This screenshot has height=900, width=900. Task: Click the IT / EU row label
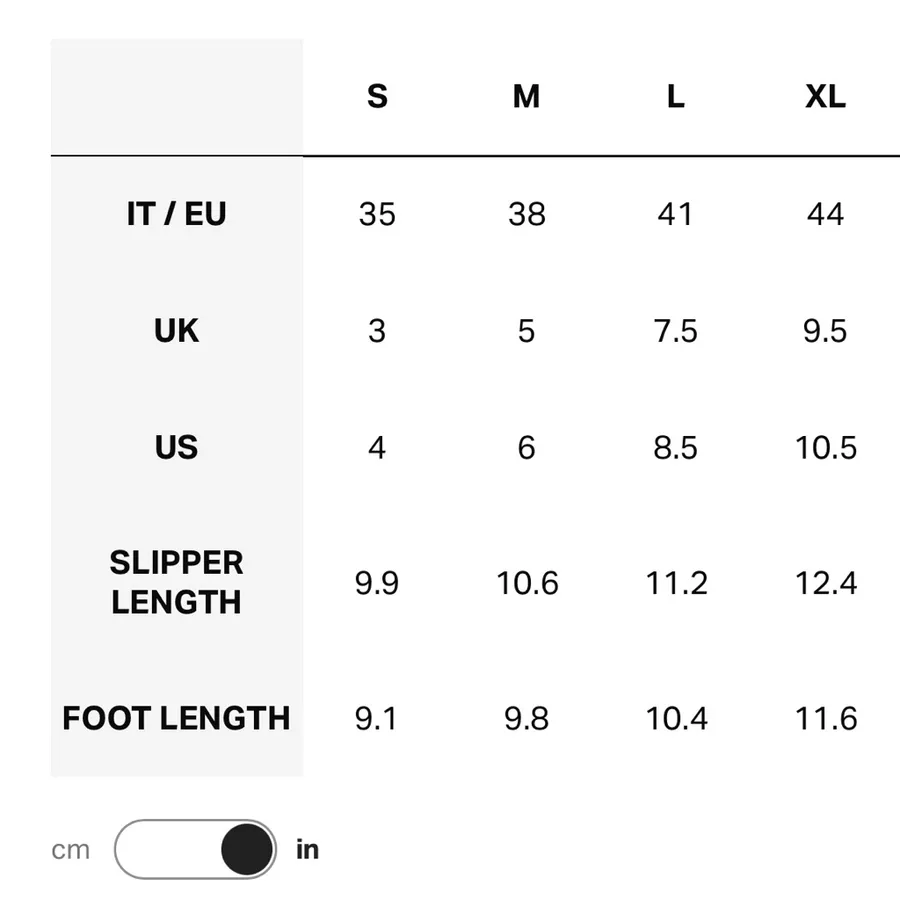click(177, 214)
